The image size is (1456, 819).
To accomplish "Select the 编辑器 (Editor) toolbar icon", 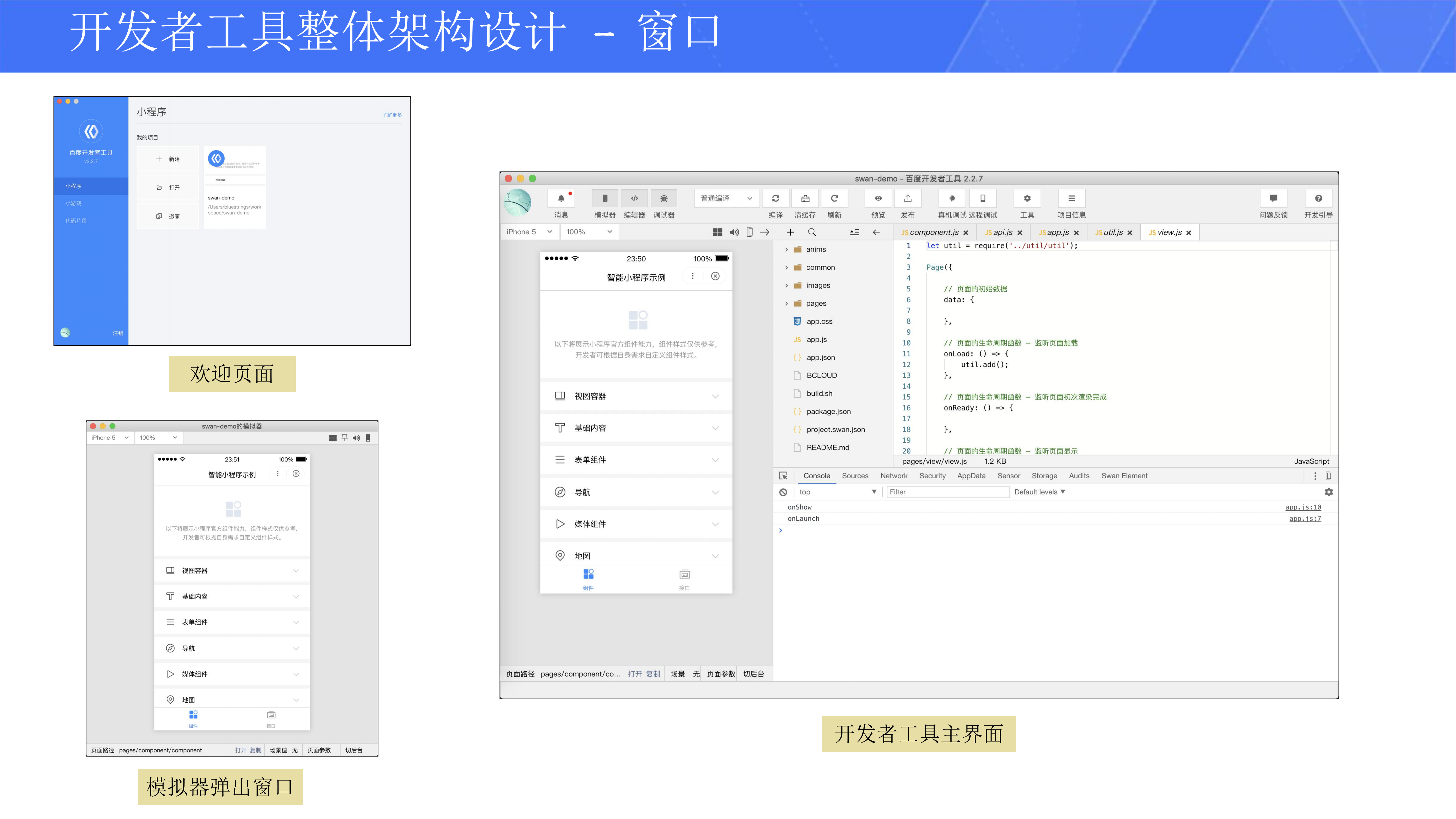I will (634, 198).
